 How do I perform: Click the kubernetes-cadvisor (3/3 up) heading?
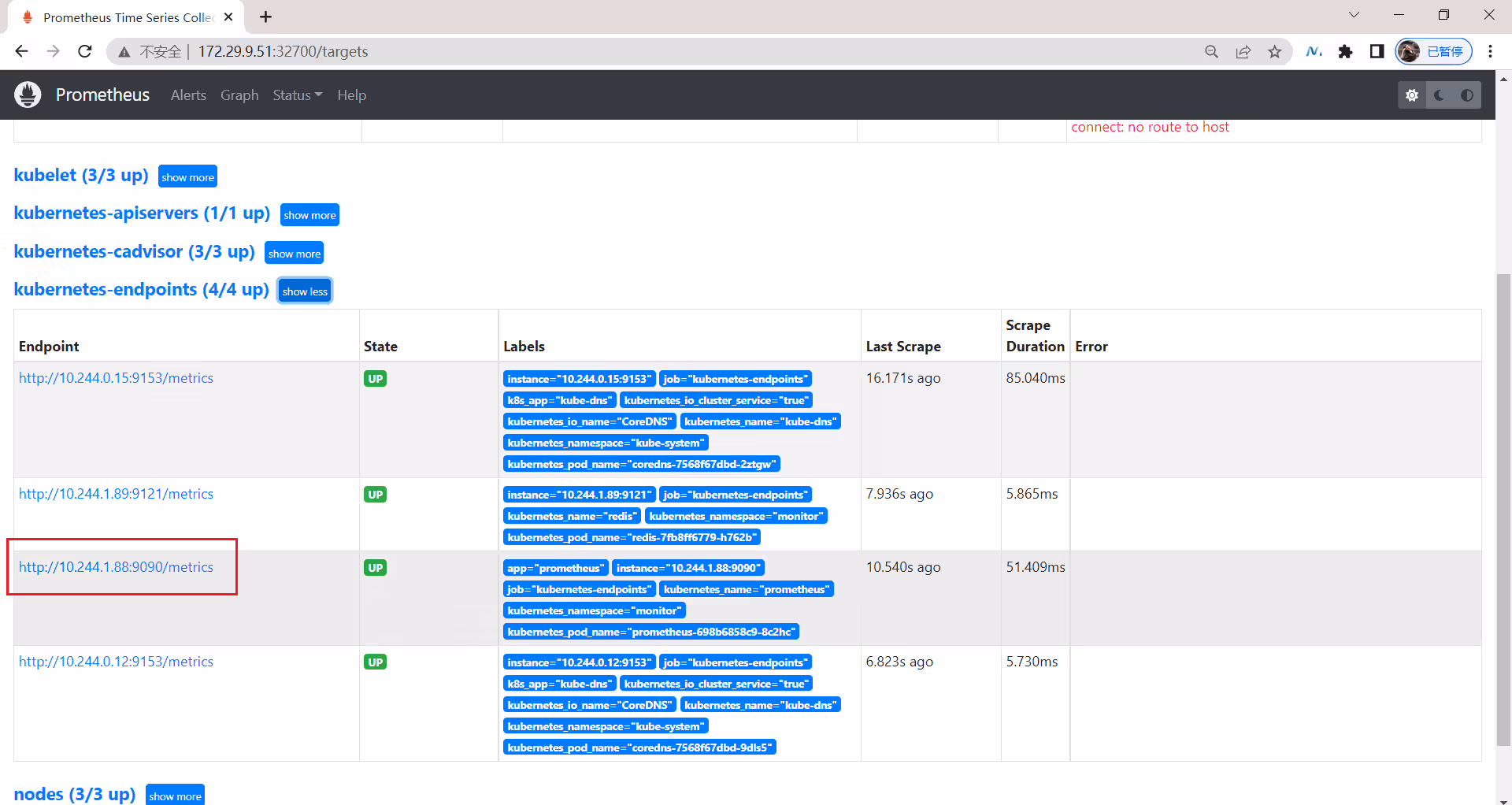click(134, 252)
